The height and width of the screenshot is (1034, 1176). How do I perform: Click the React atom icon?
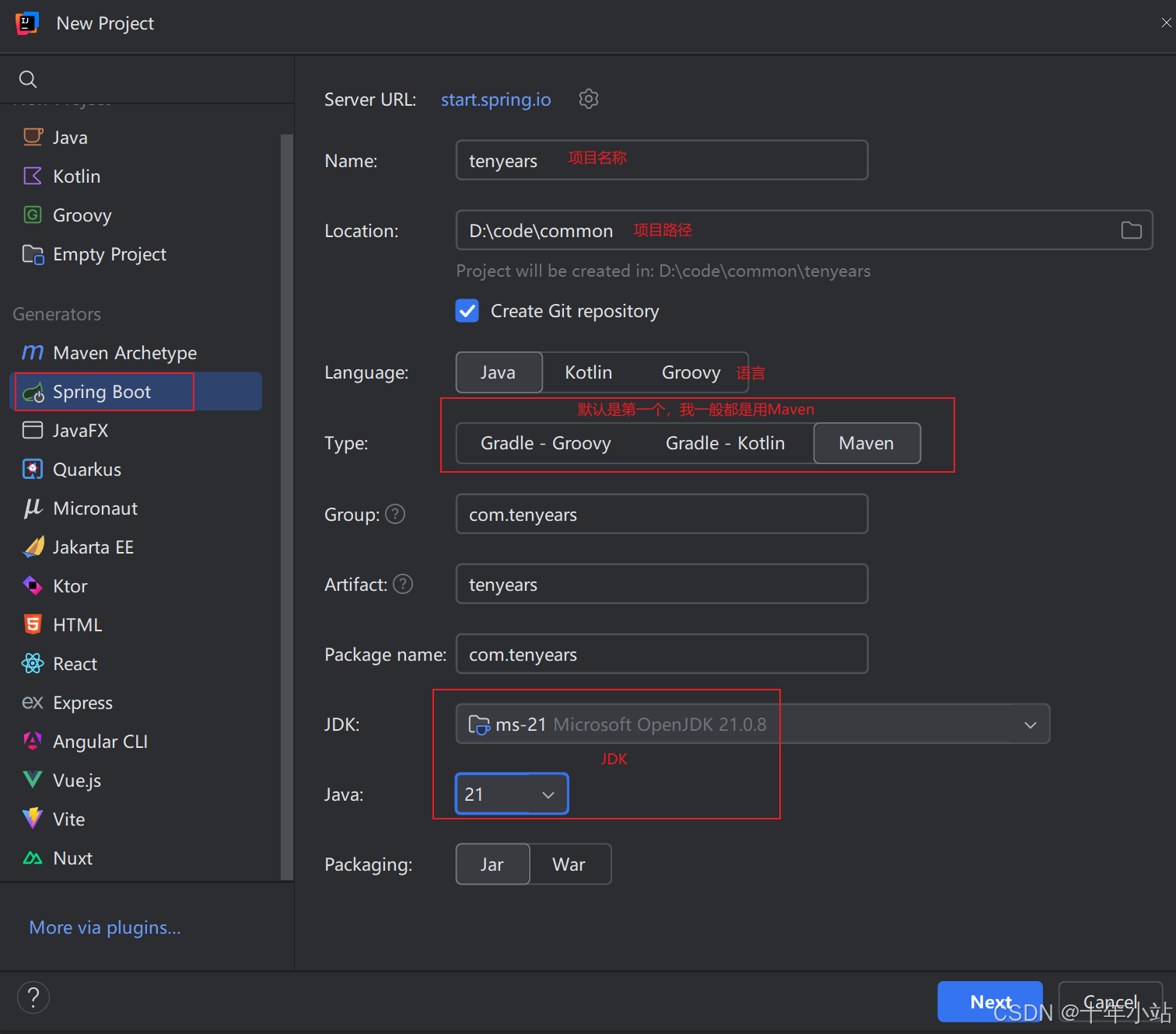33,663
